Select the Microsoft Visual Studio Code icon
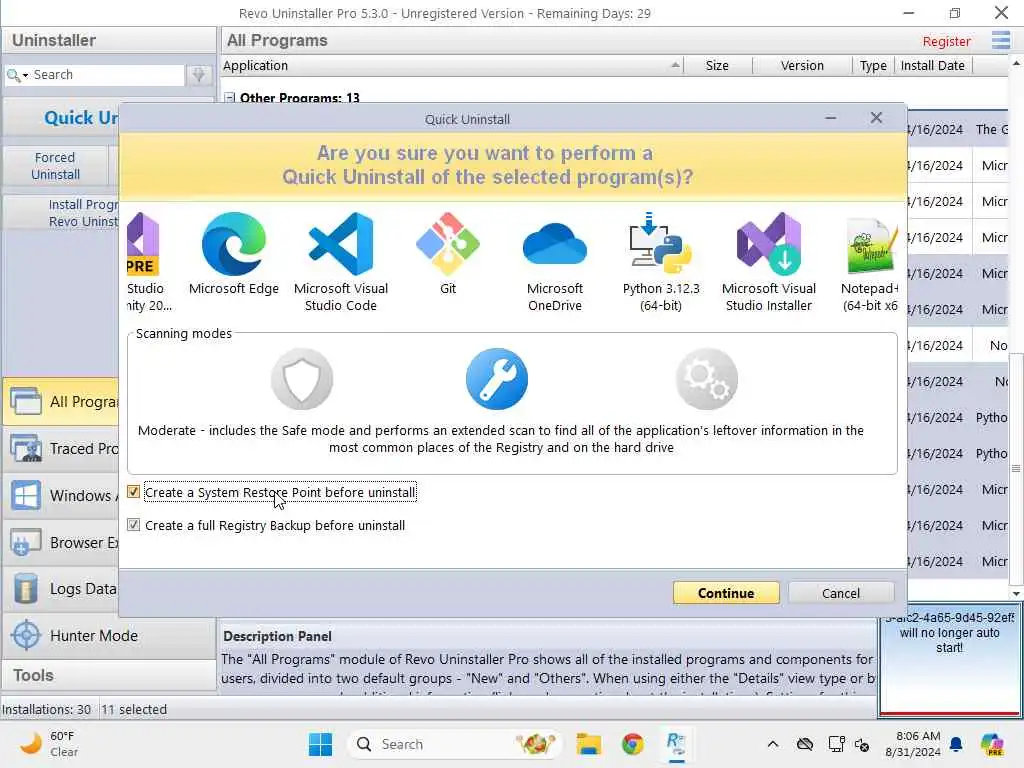Viewport: 1024px width, 768px height. 341,244
